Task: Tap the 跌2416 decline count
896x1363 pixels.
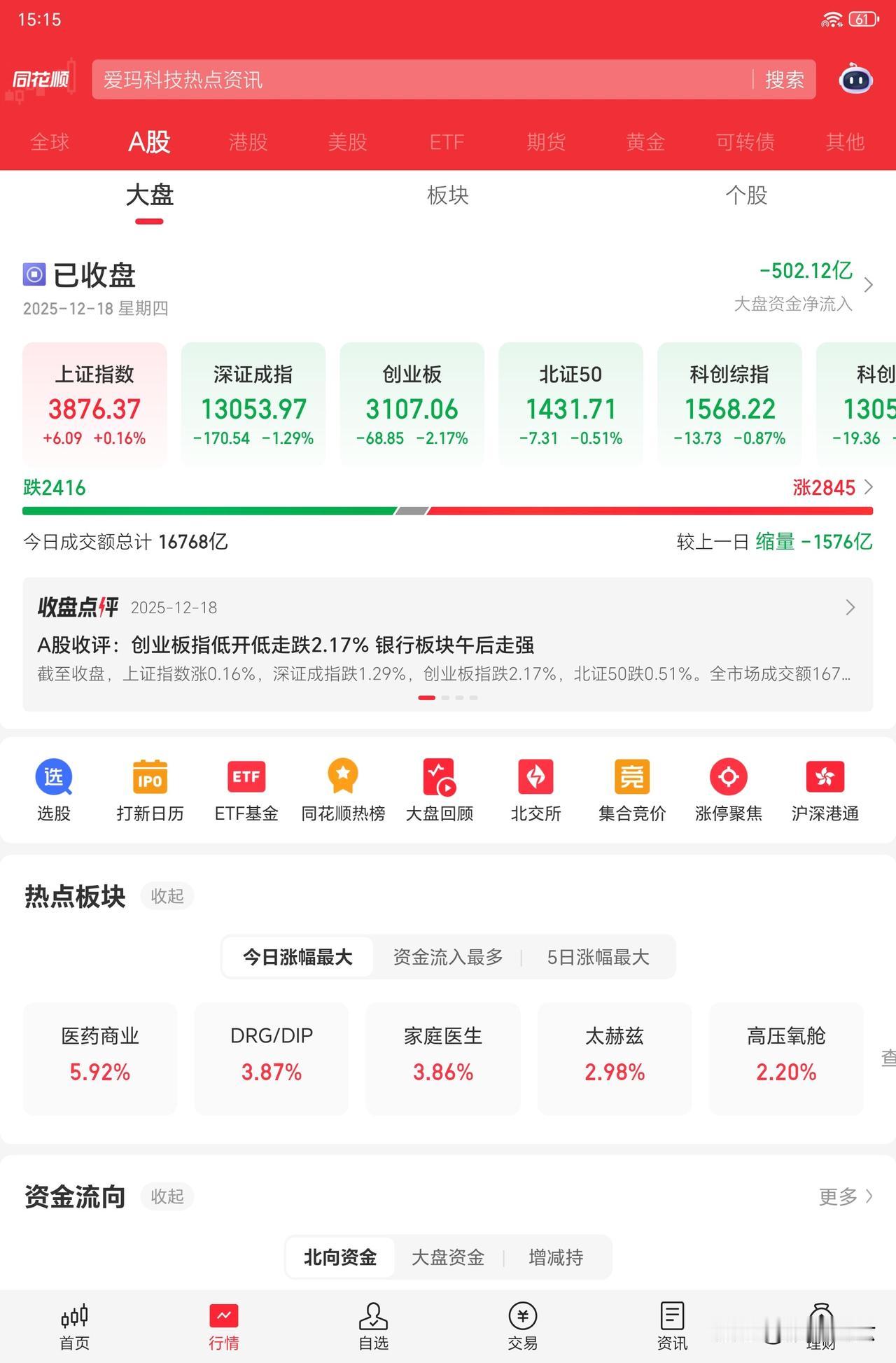Action: point(55,487)
